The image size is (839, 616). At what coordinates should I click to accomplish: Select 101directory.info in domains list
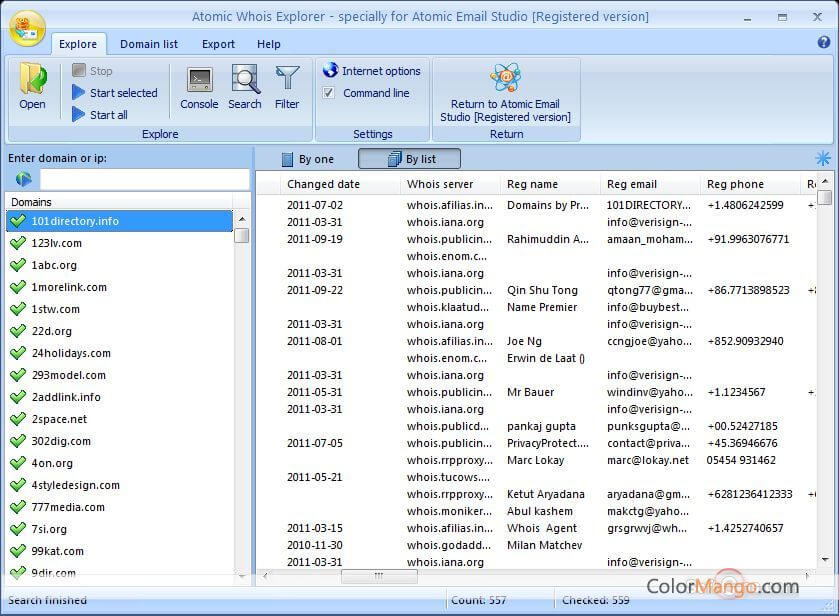[x=120, y=221]
